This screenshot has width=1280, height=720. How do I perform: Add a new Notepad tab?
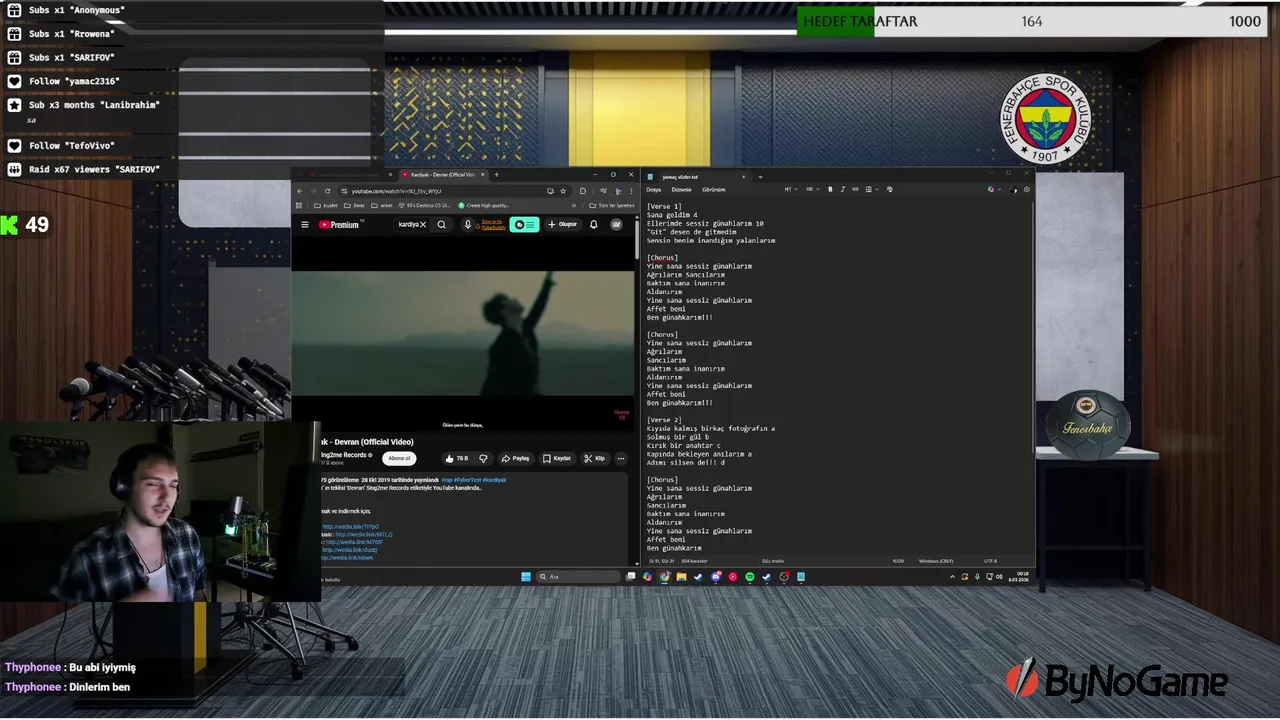pos(760,177)
